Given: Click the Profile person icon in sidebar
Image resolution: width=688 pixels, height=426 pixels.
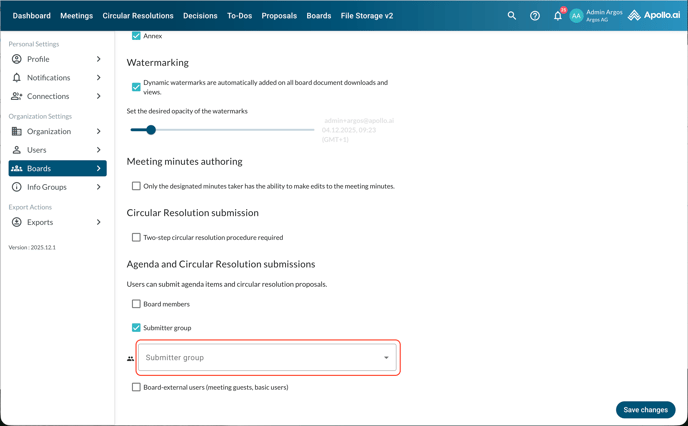Looking at the screenshot, I should pos(17,59).
